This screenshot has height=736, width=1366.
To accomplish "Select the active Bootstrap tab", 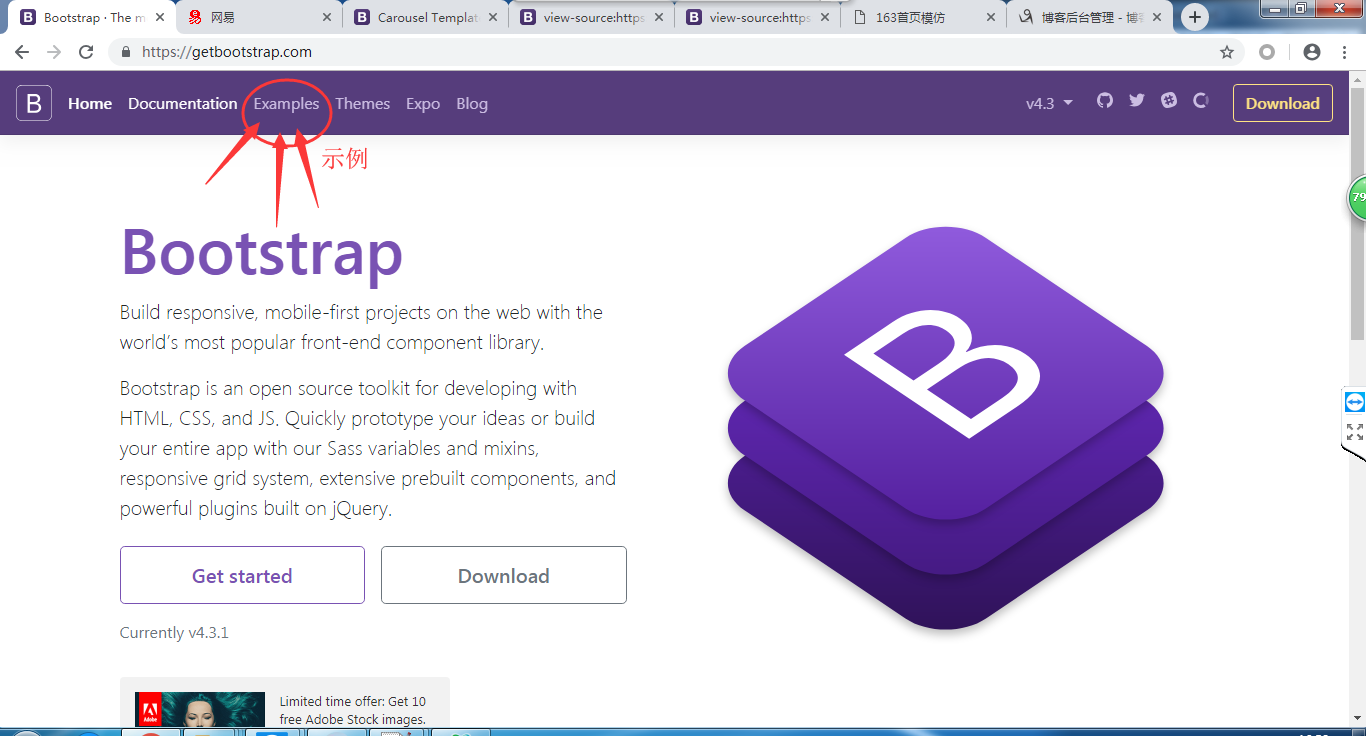I will click(x=90, y=17).
